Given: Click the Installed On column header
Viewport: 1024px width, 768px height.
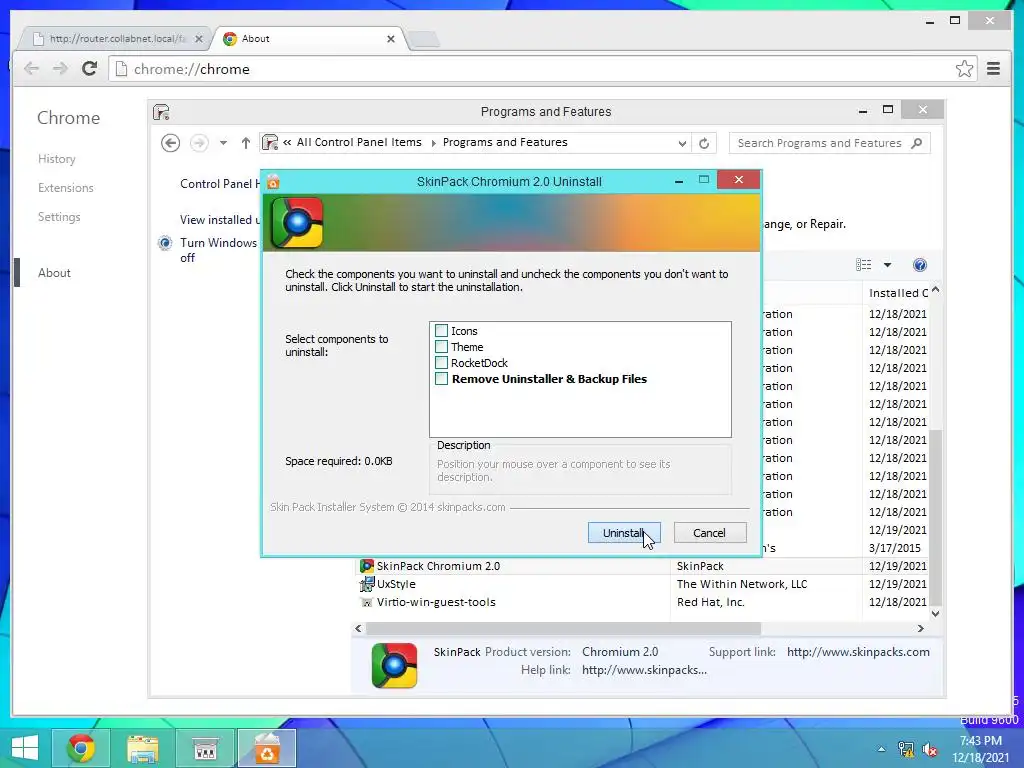Looking at the screenshot, I should pos(896,293).
